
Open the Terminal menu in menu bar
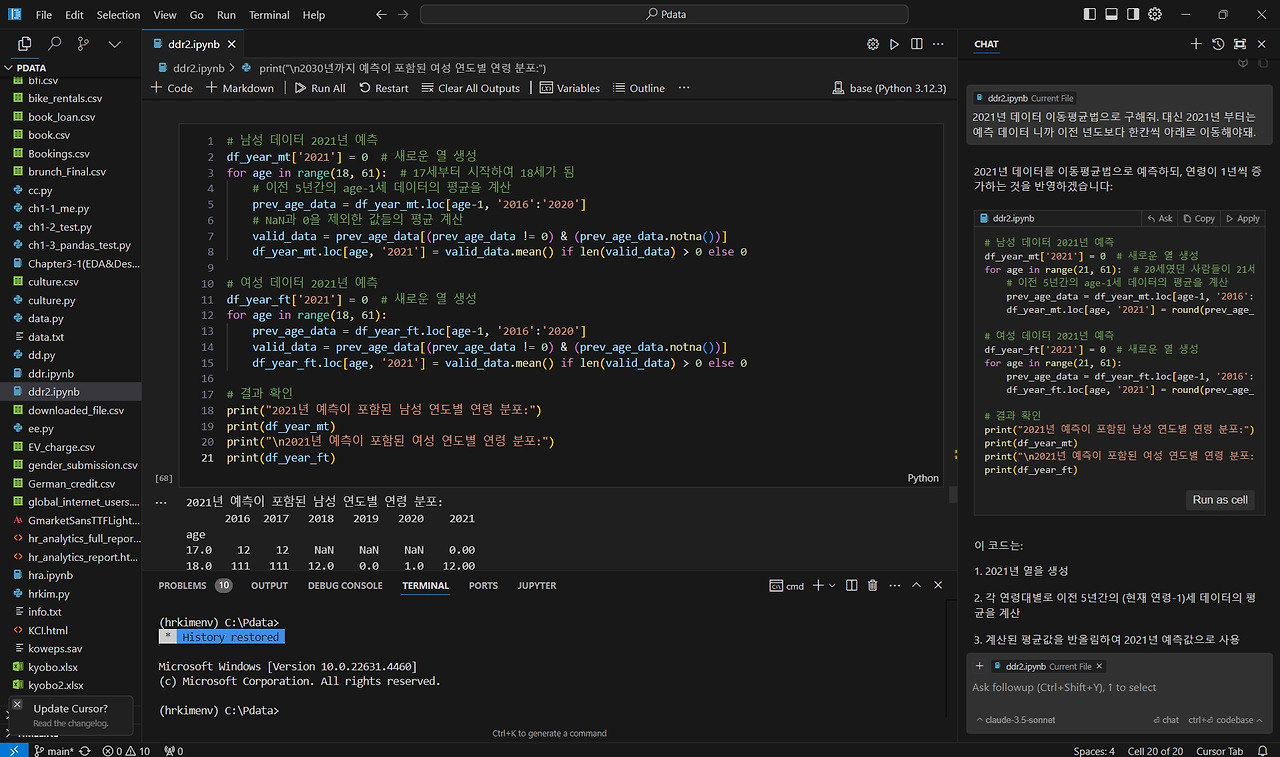coord(268,15)
